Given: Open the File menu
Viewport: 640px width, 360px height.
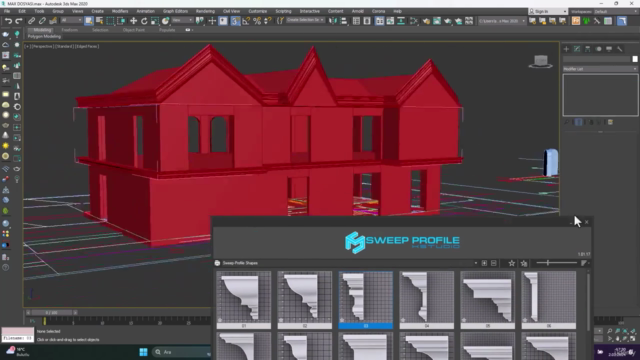Looking at the screenshot, I should pyautogui.click(x=7, y=11).
